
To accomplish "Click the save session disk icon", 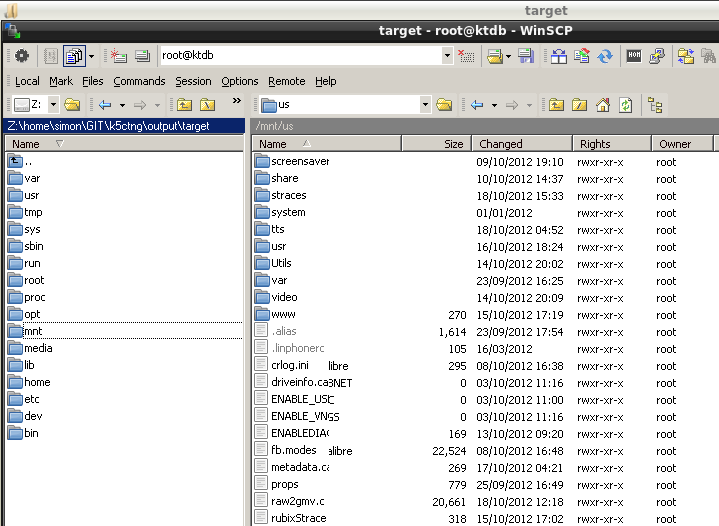I will pos(525,56).
